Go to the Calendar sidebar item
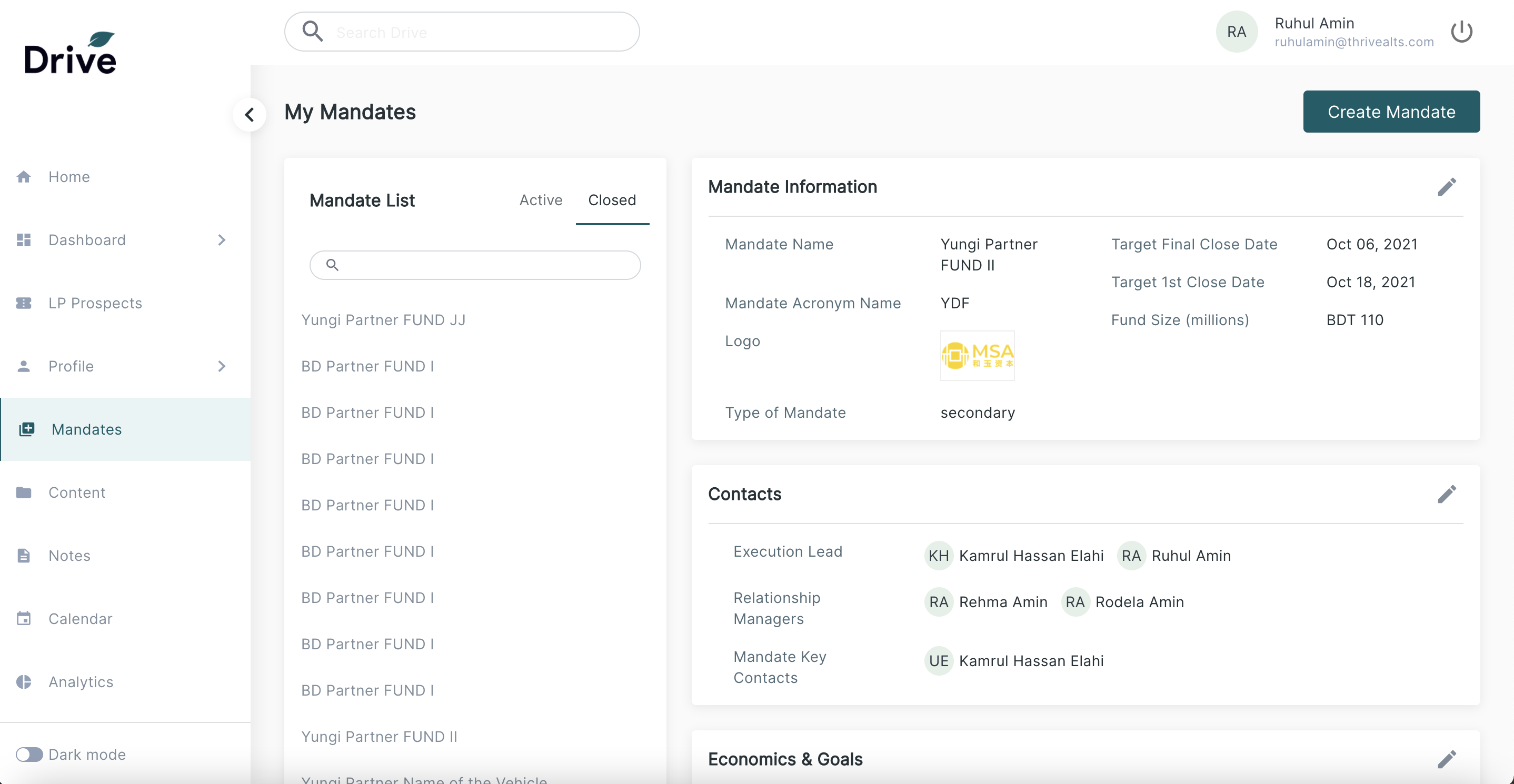This screenshot has height=784, width=1514. [x=80, y=618]
